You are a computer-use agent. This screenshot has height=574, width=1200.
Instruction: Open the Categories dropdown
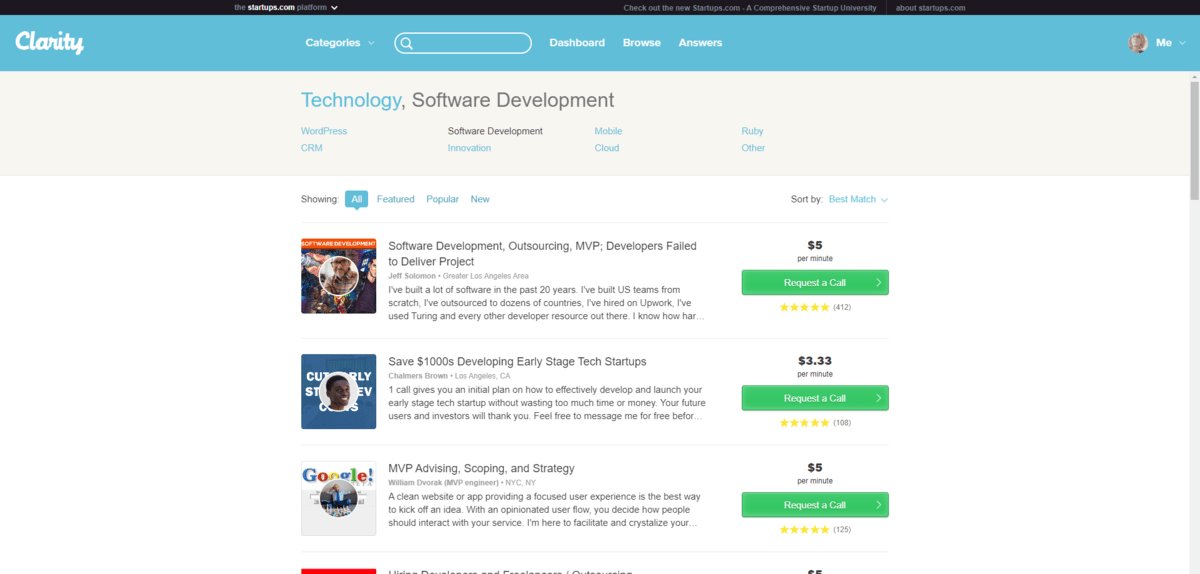click(x=340, y=43)
